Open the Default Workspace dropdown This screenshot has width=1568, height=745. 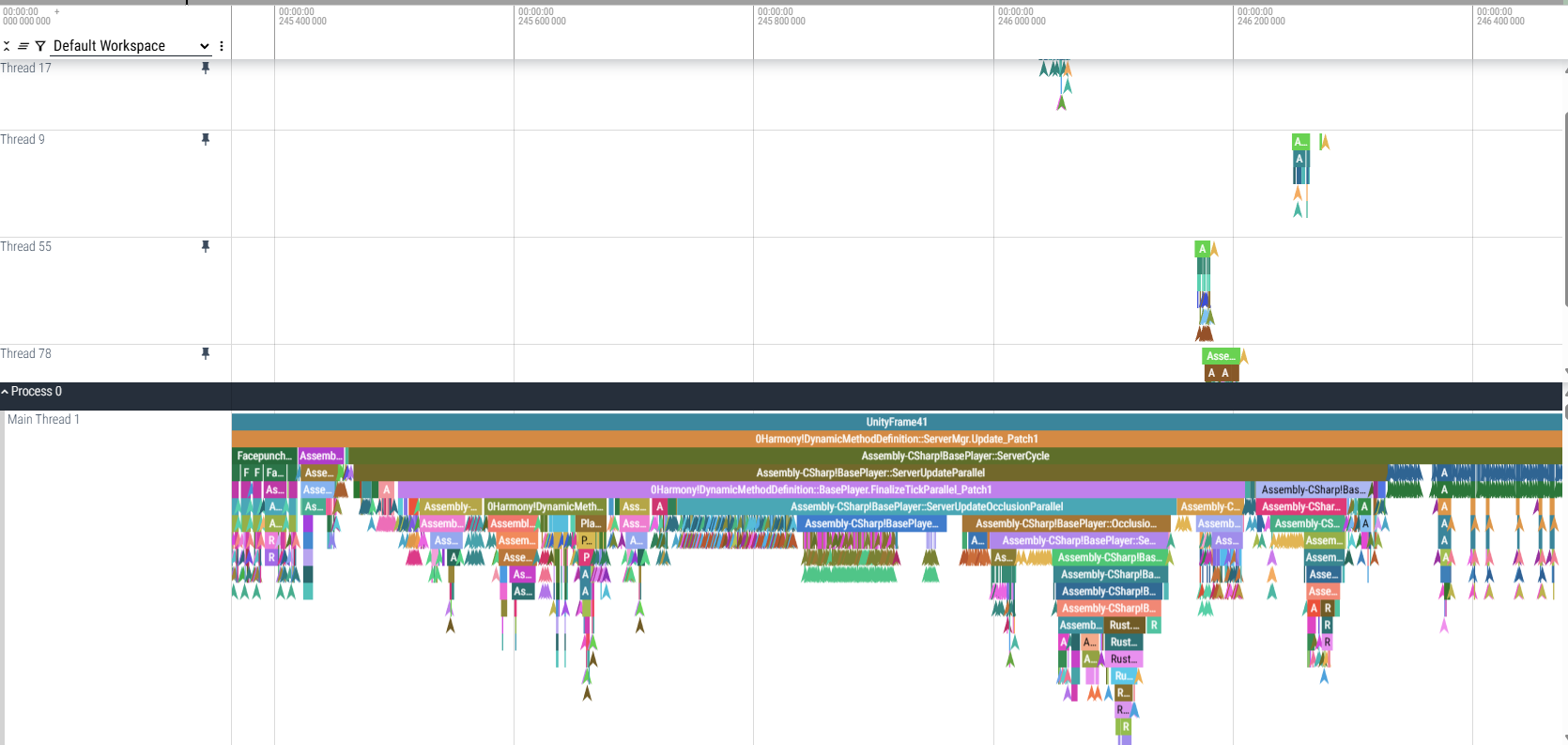point(131,46)
